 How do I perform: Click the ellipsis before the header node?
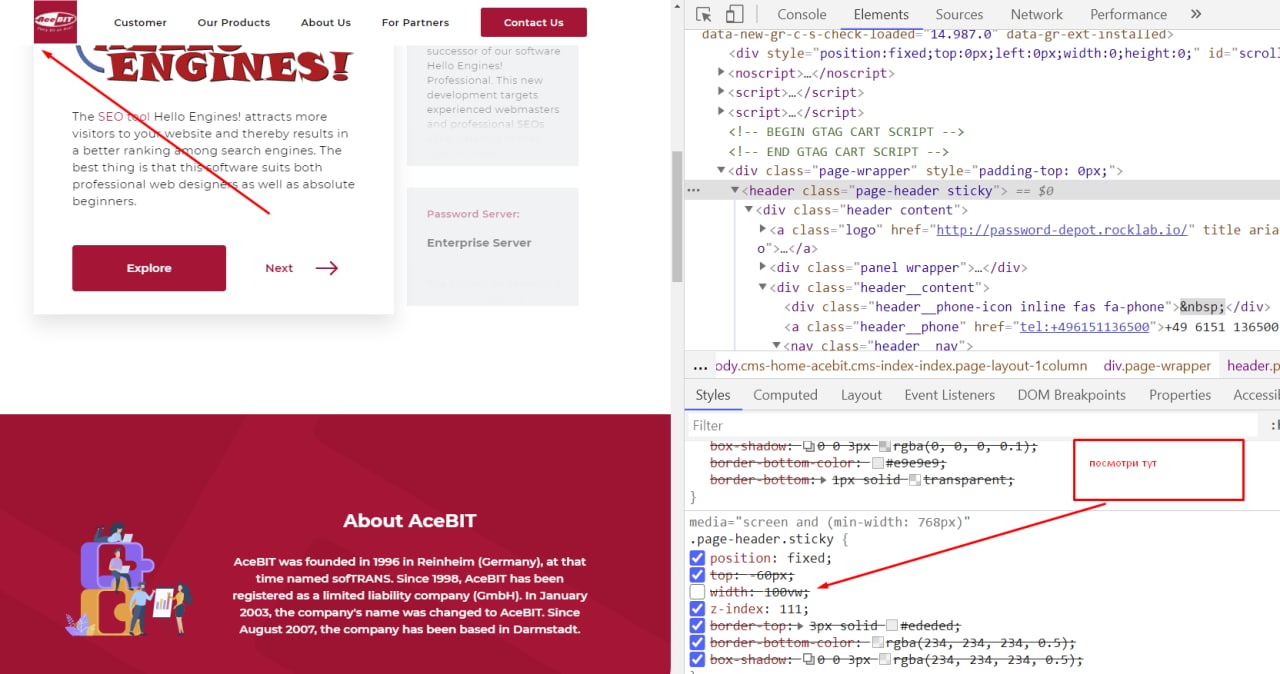coord(693,190)
